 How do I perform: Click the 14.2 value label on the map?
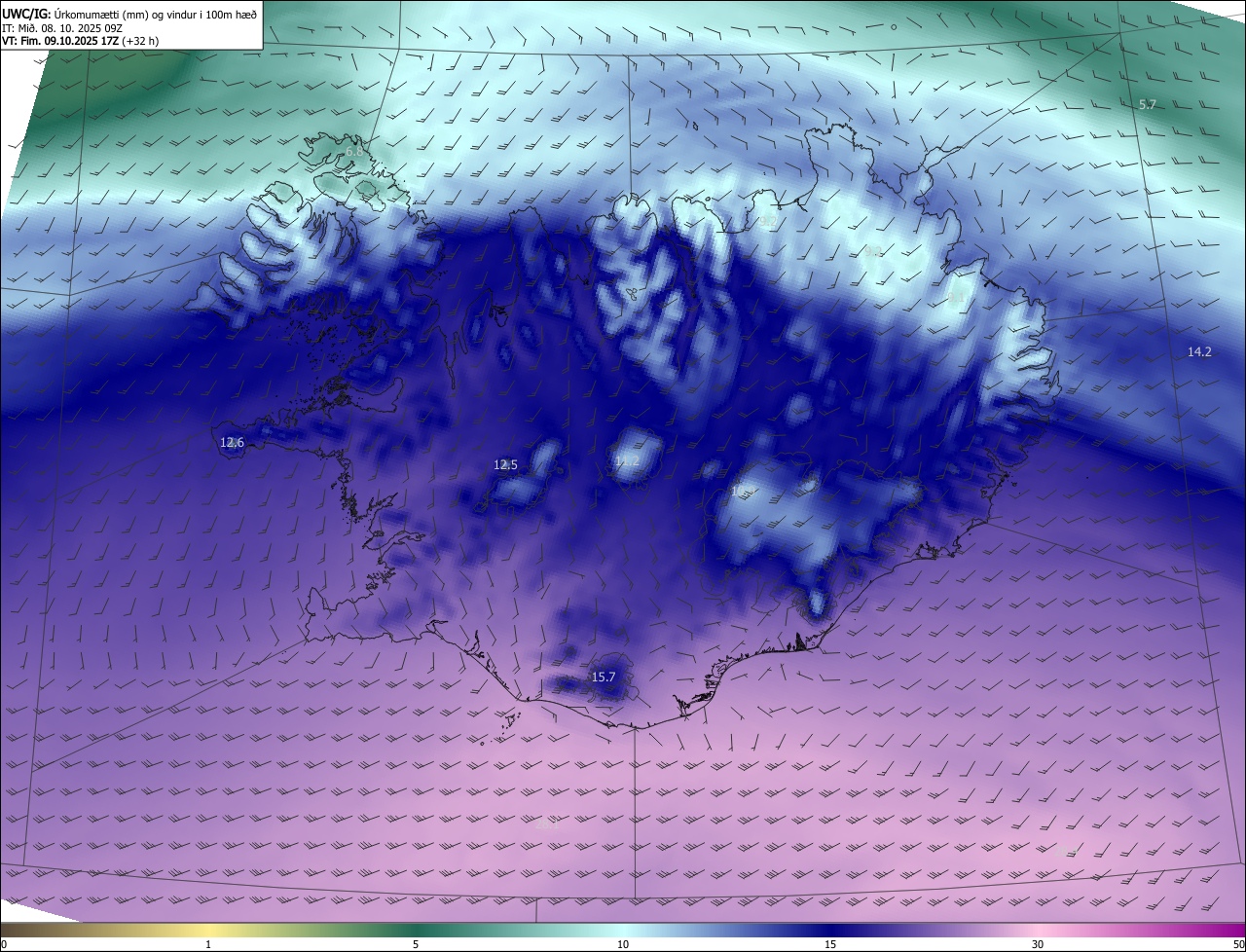pos(1199,352)
